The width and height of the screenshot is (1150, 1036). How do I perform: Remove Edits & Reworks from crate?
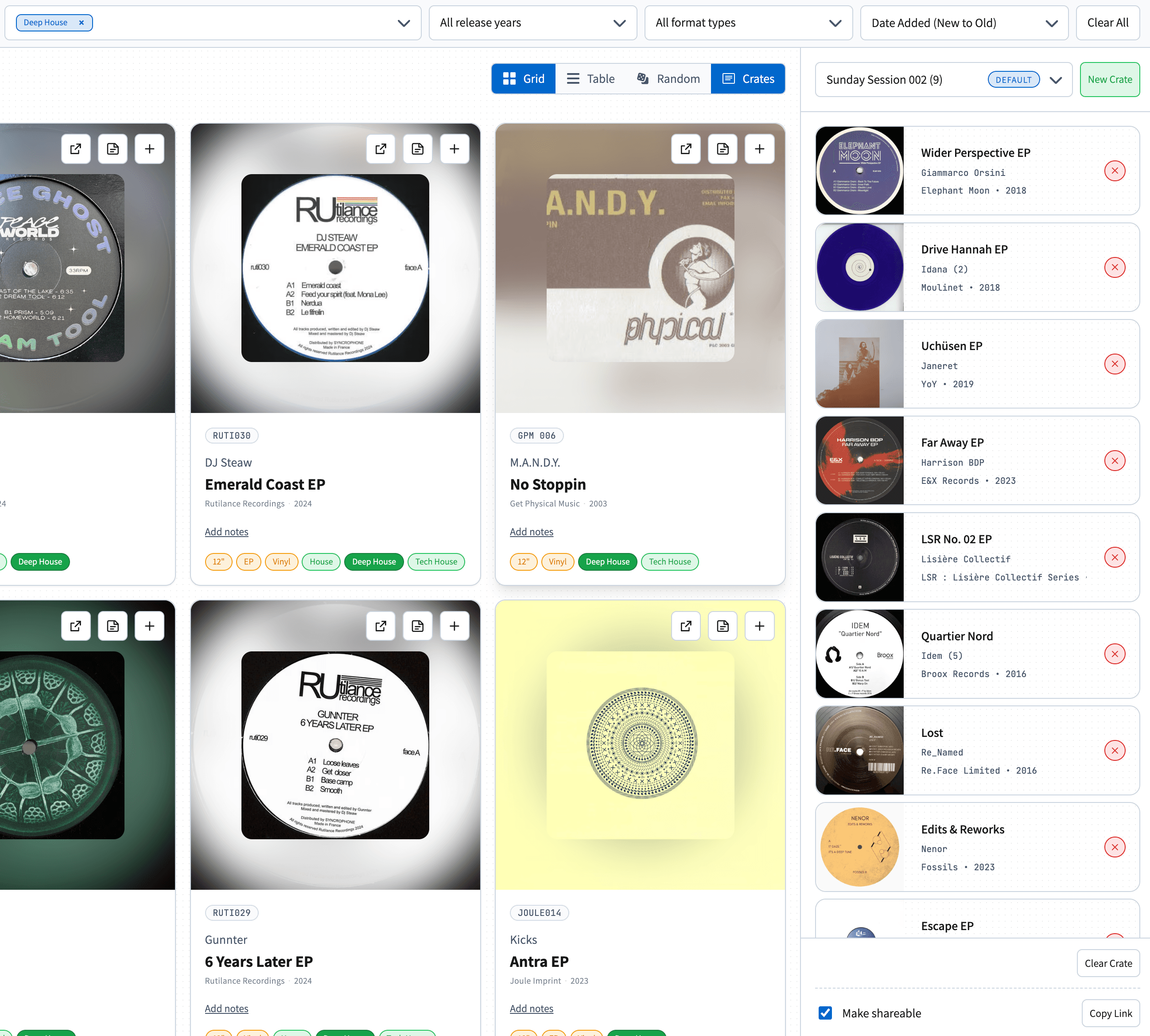(1114, 847)
